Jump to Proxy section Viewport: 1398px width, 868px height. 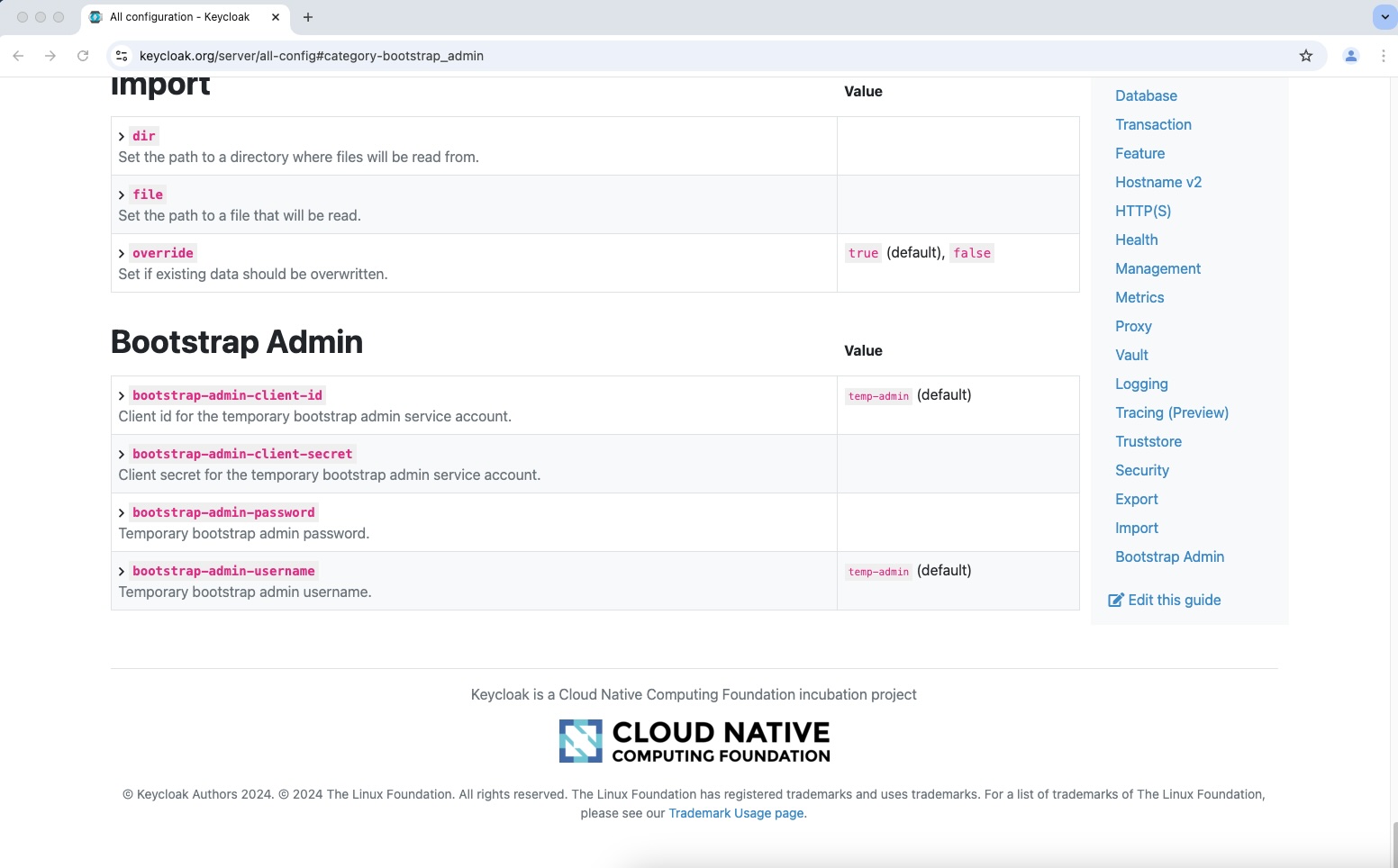click(x=1133, y=326)
